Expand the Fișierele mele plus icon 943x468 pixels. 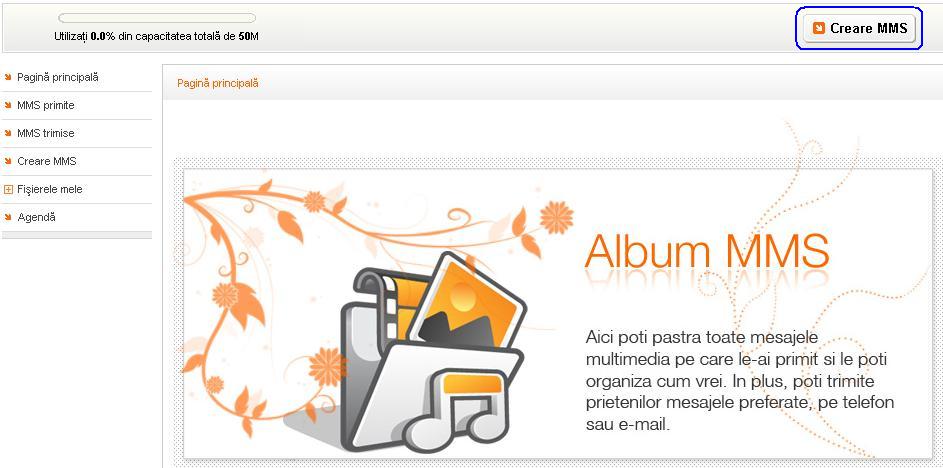point(8,189)
